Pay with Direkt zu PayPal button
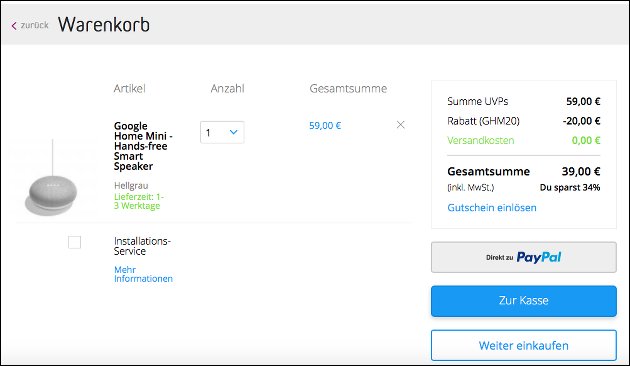 [524, 257]
